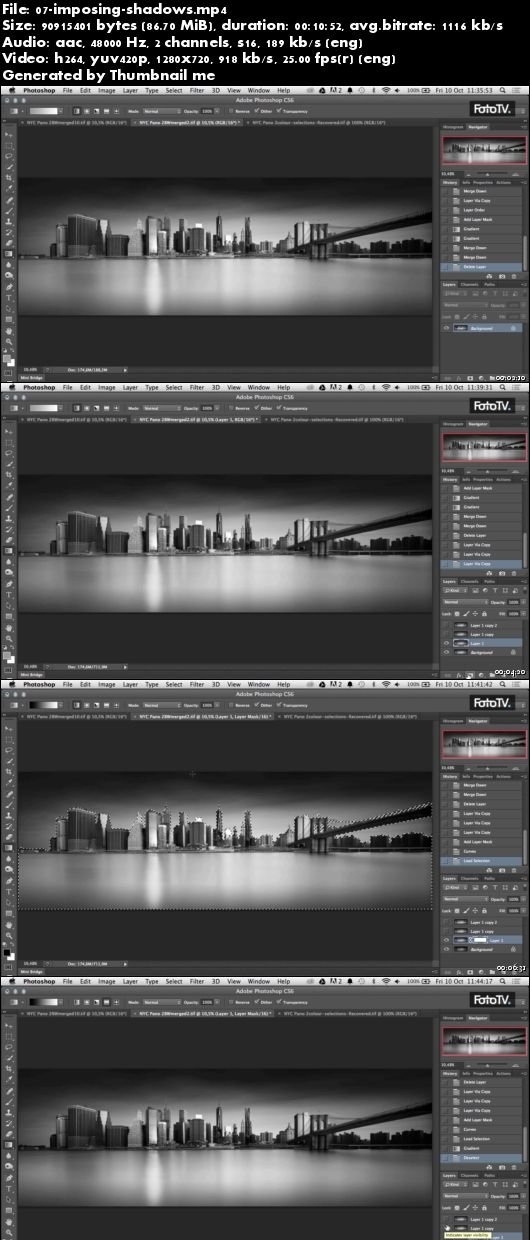This screenshot has width=530, height=1240.
Task: Select the Brush tool in the 11:39:31 frame
Action: [9, 507]
